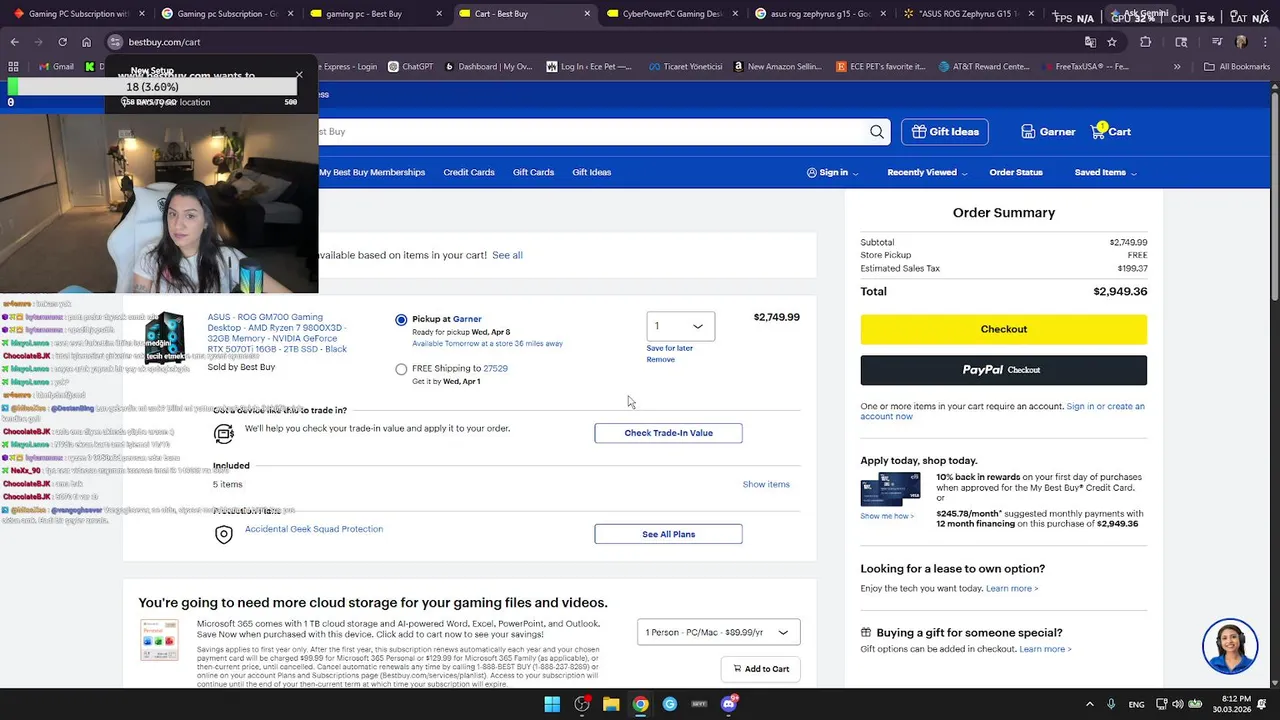Open Credit Cards menu item
Image resolution: width=1280 pixels, height=720 pixels.
pyautogui.click(x=469, y=172)
